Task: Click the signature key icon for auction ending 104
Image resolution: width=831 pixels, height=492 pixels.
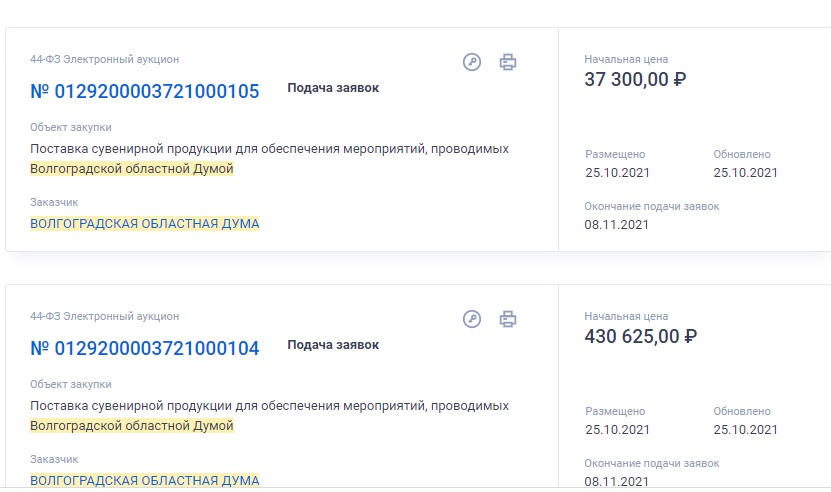Action: (472, 319)
